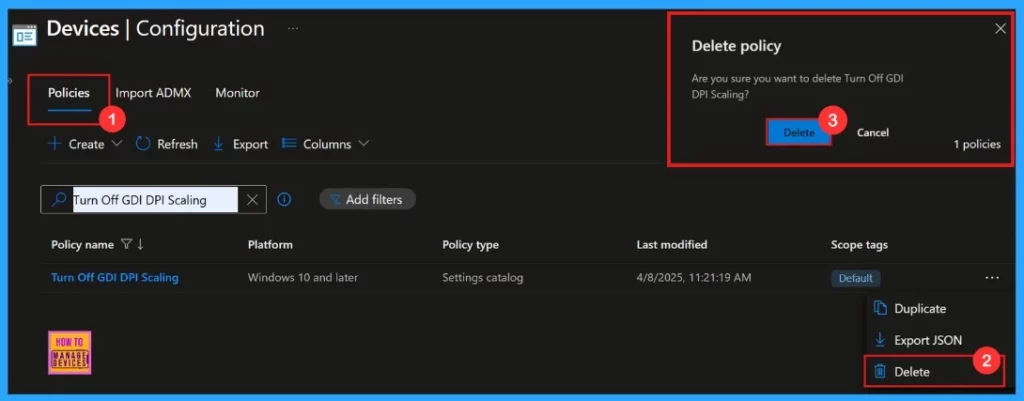Image resolution: width=1024 pixels, height=401 pixels.
Task: Click the Duplicate copy icon
Action: tap(880, 308)
